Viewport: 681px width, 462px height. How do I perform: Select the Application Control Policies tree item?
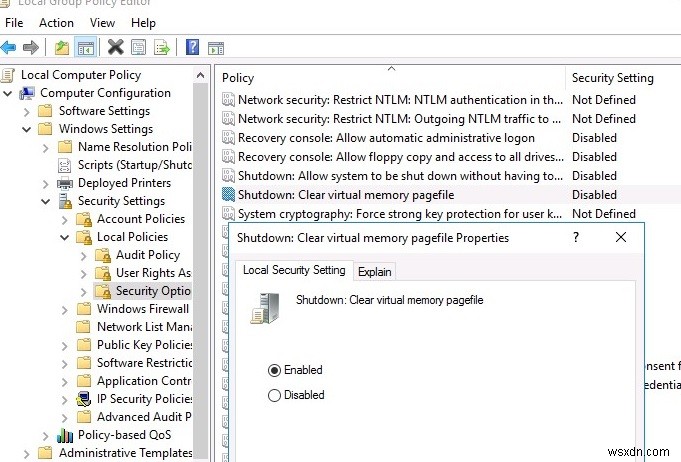point(144,381)
